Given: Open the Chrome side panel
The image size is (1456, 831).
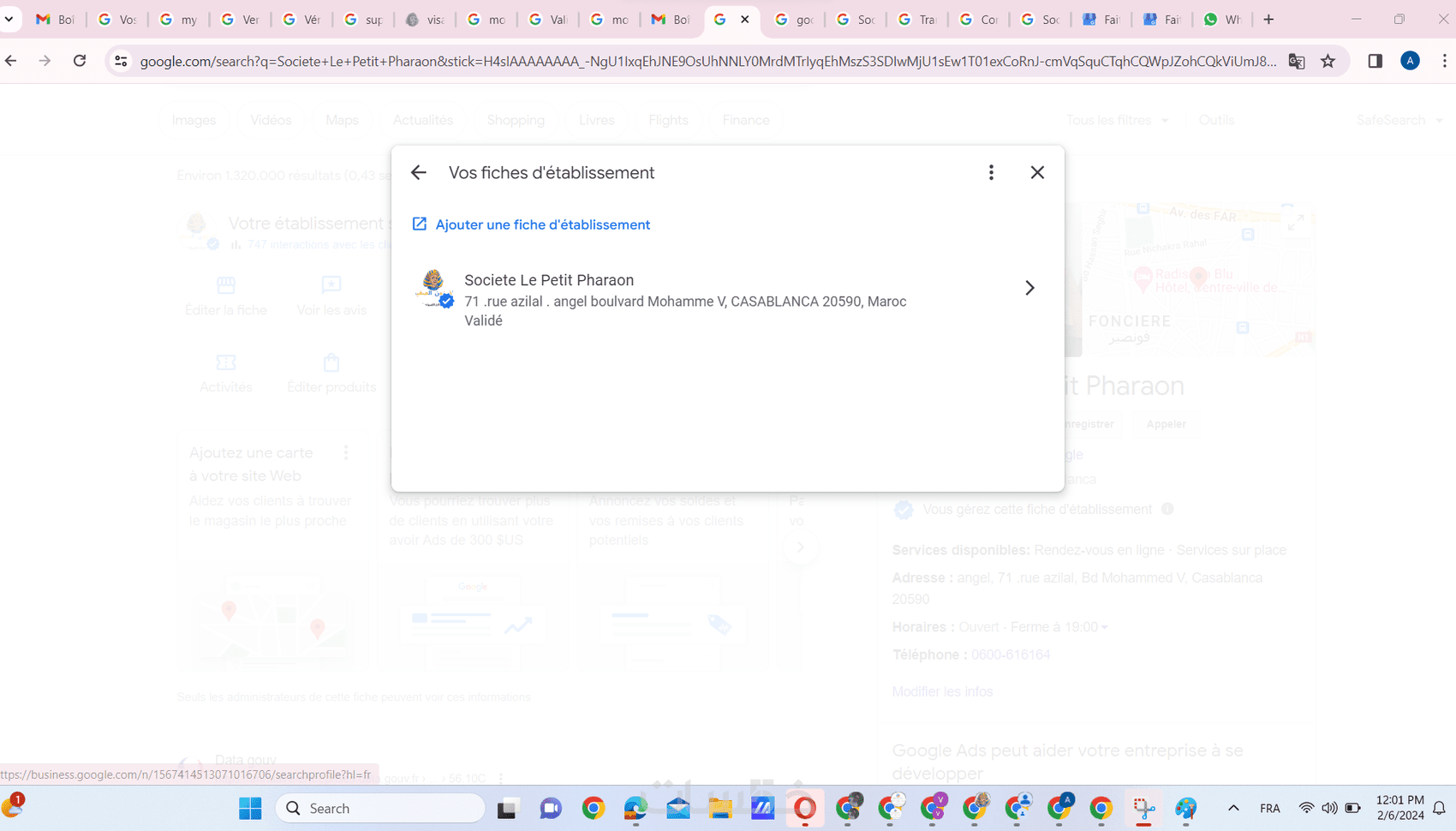Looking at the screenshot, I should point(1375,61).
